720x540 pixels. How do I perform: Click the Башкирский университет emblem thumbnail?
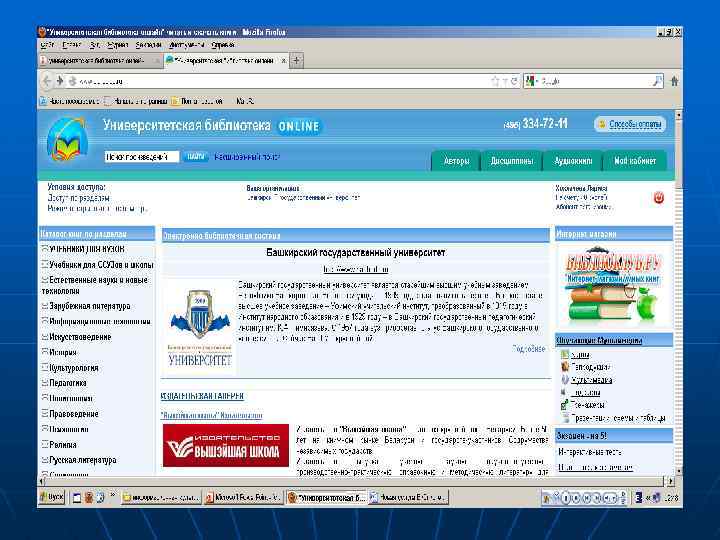click(200, 327)
